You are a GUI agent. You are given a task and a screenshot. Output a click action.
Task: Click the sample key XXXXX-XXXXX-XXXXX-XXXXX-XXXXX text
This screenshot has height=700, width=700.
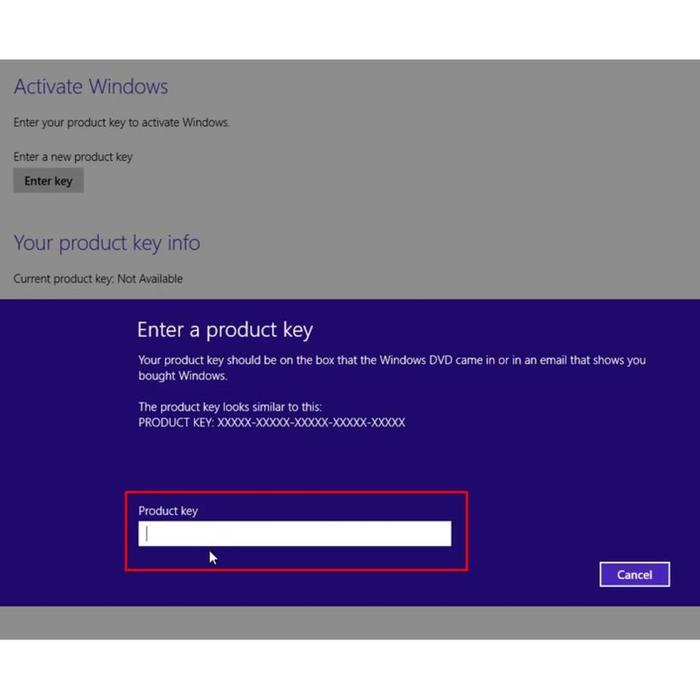pos(311,422)
